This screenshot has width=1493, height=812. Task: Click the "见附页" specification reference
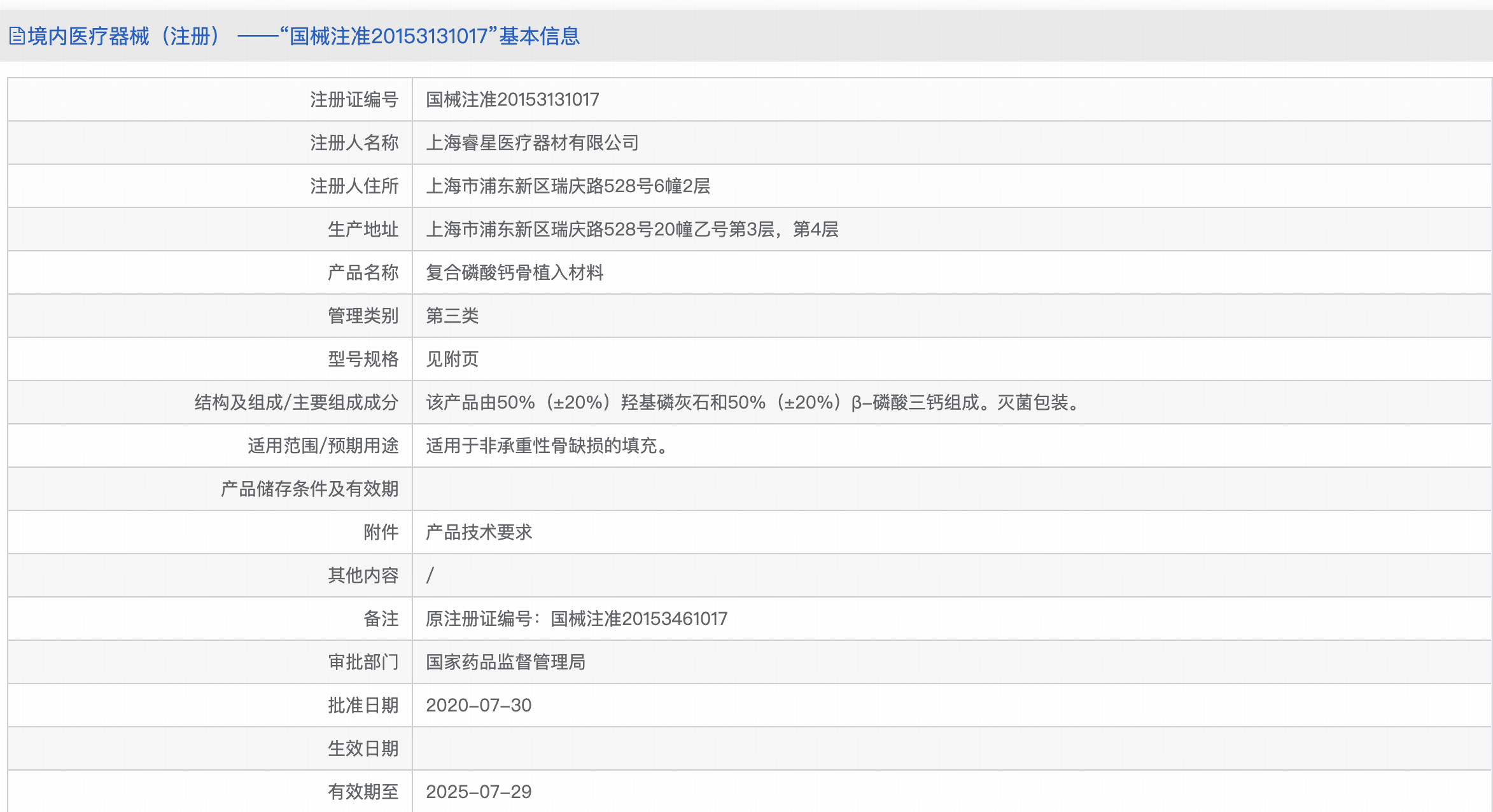coord(452,359)
